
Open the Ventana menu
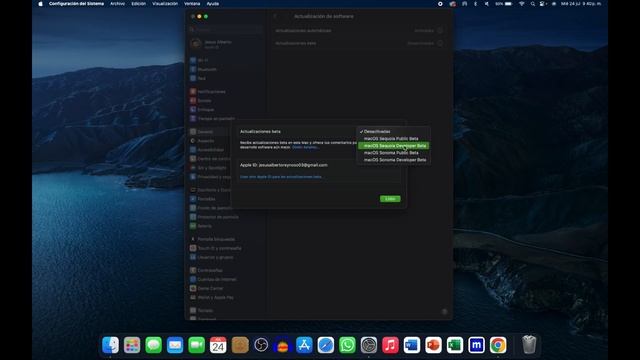click(x=192, y=4)
